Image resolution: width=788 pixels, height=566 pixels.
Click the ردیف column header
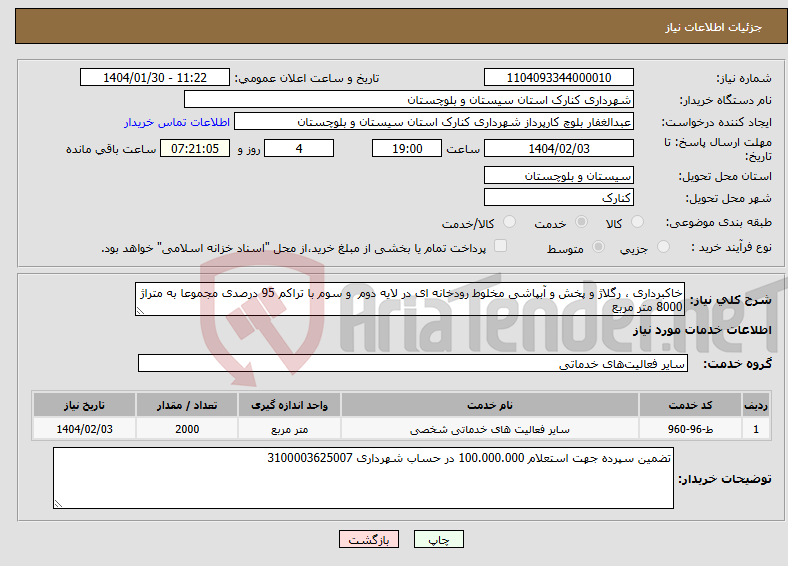tap(756, 405)
